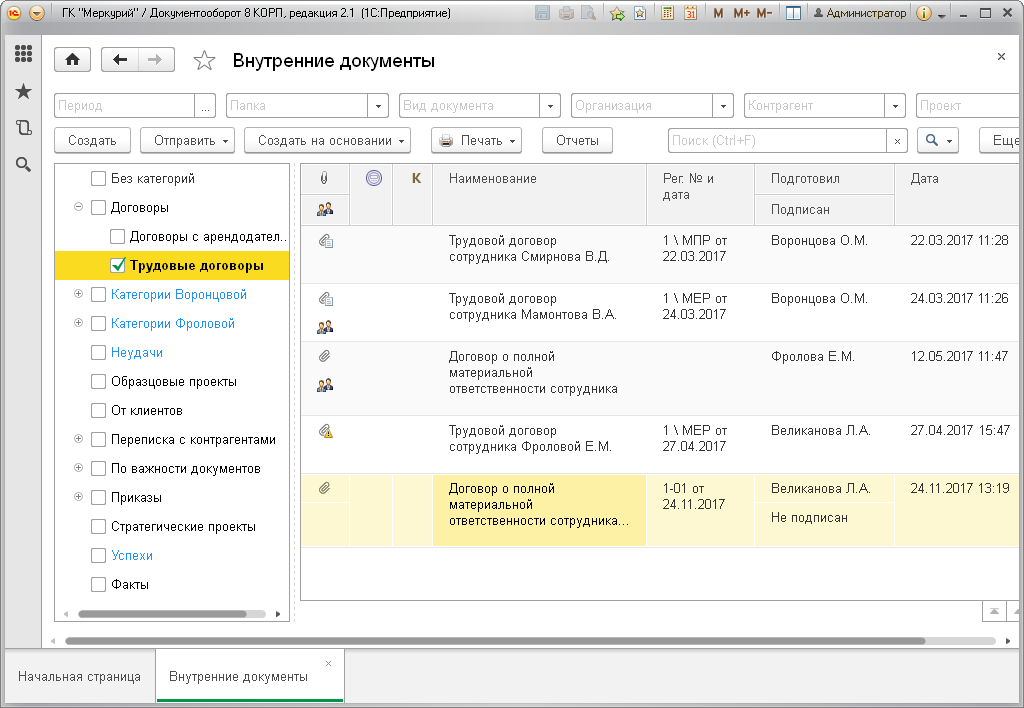Uncheck the Трудовые договоры checkbox
This screenshot has height=708, width=1024.
click(x=118, y=265)
